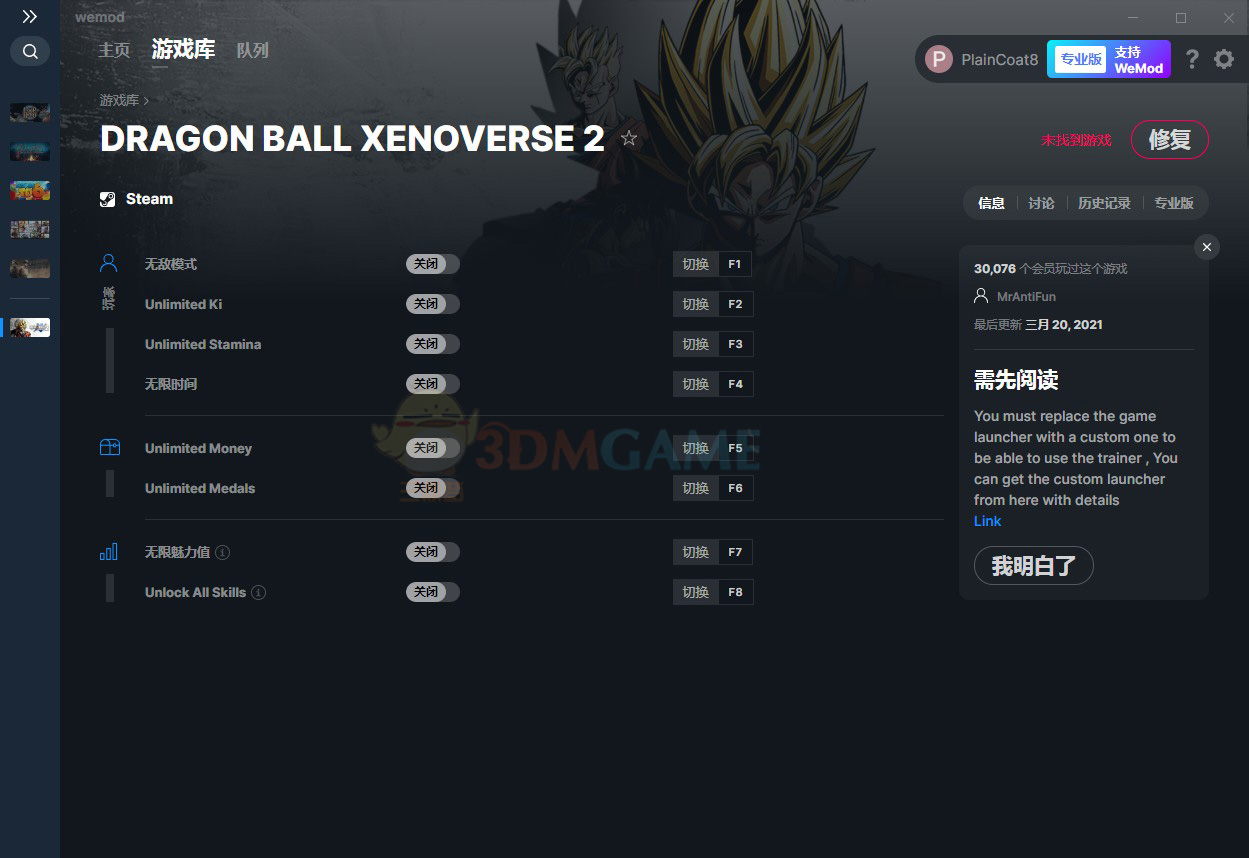Screen dimensions: 1249x858
Task: Enable Unlock All Skills switch
Action: pos(433,592)
